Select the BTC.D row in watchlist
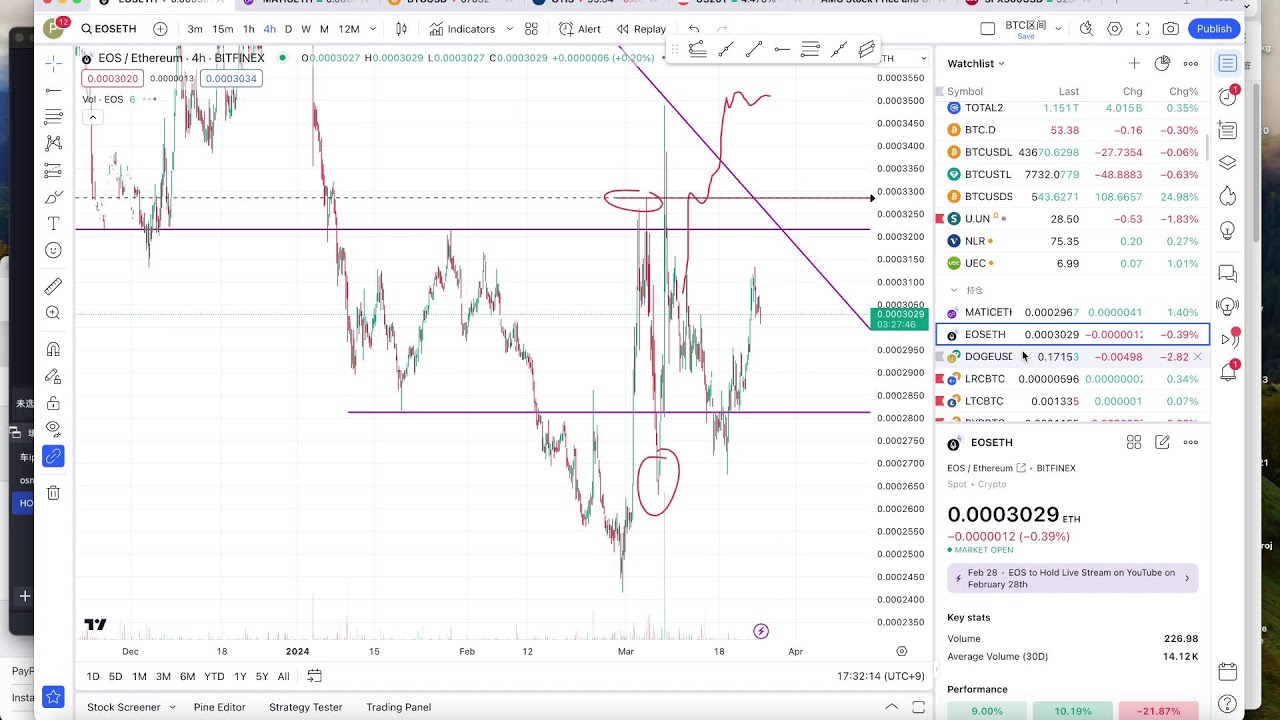1280x720 pixels. pyautogui.click(x=1072, y=130)
